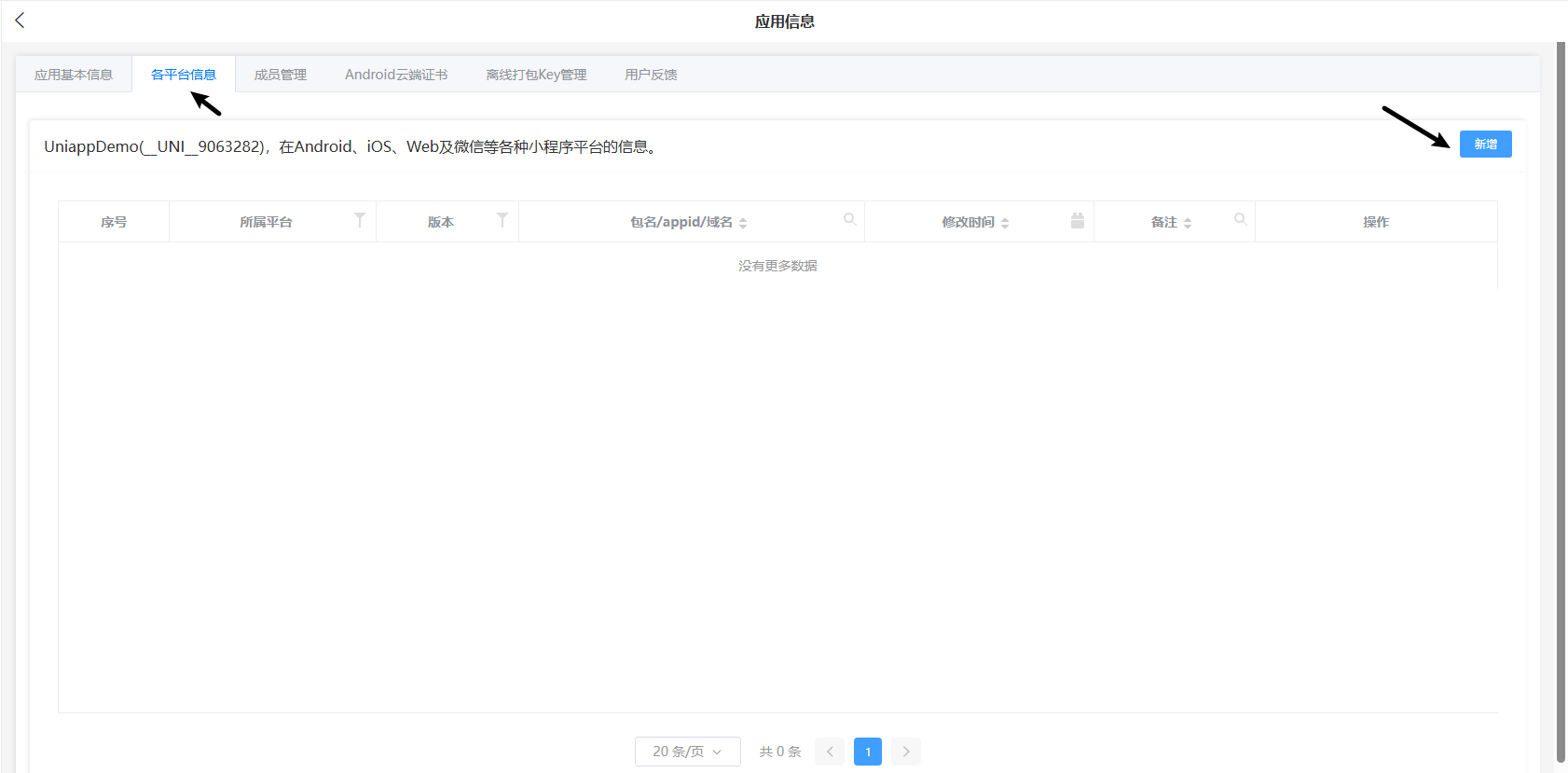Go to previous page arrow
1568x773 pixels.
pyautogui.click(x=830, y=752)
